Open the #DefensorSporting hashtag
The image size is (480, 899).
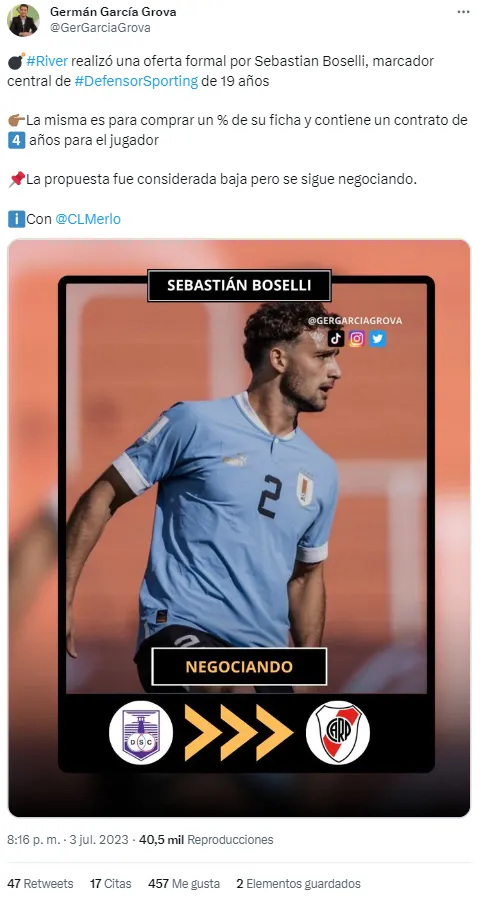pyautogui.click(x=136, y=81)
